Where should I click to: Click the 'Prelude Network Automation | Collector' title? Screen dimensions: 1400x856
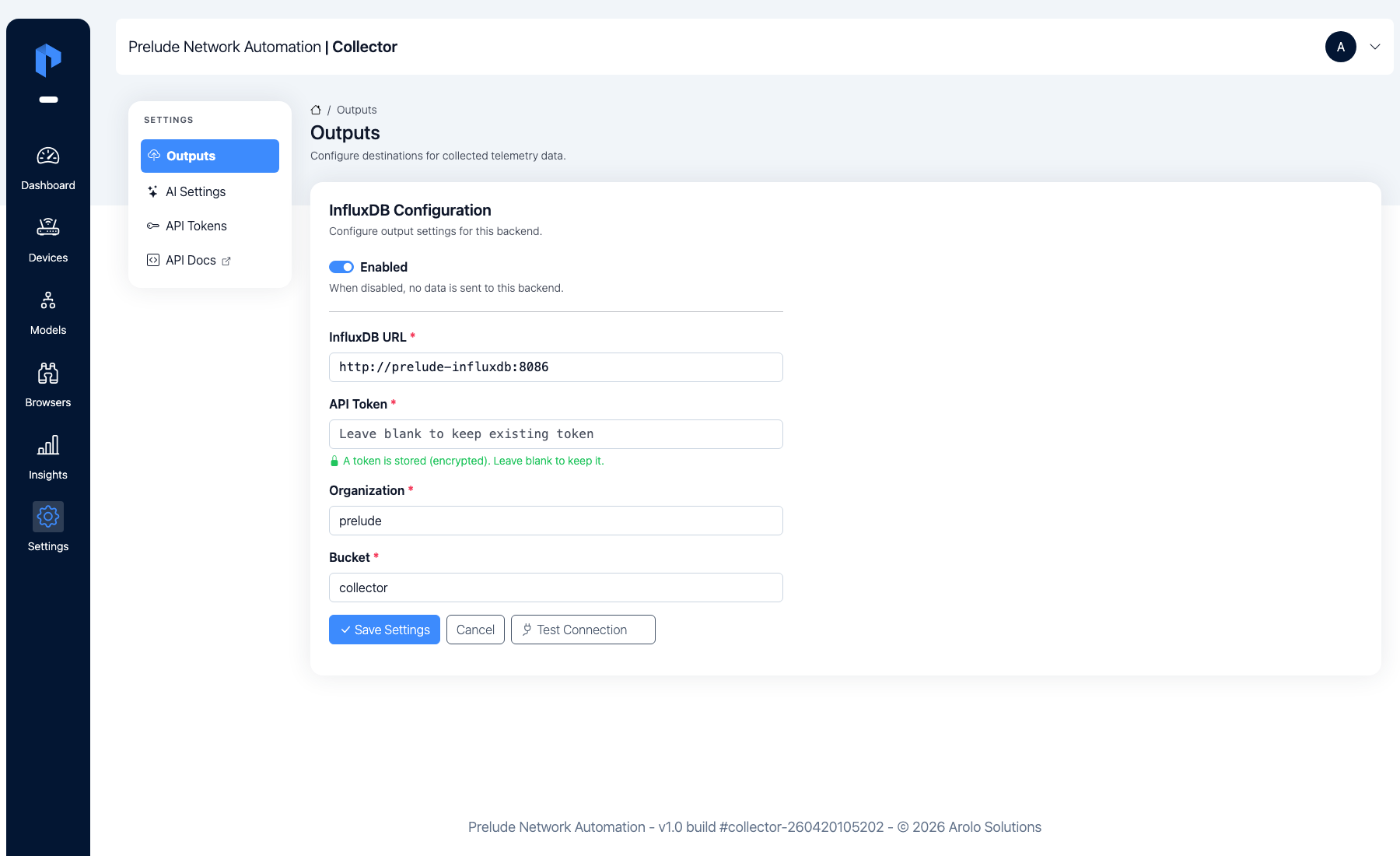pyautogui.click(x=263, y=47)
